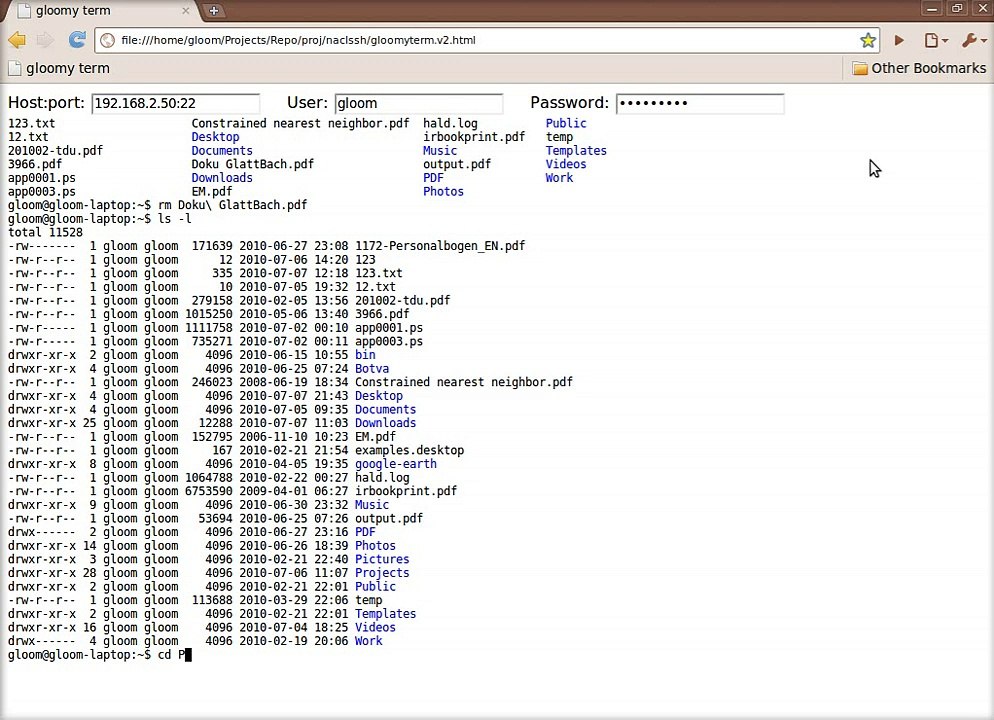
Task: Click size value 6753590
Action: (x=209, y=491)
